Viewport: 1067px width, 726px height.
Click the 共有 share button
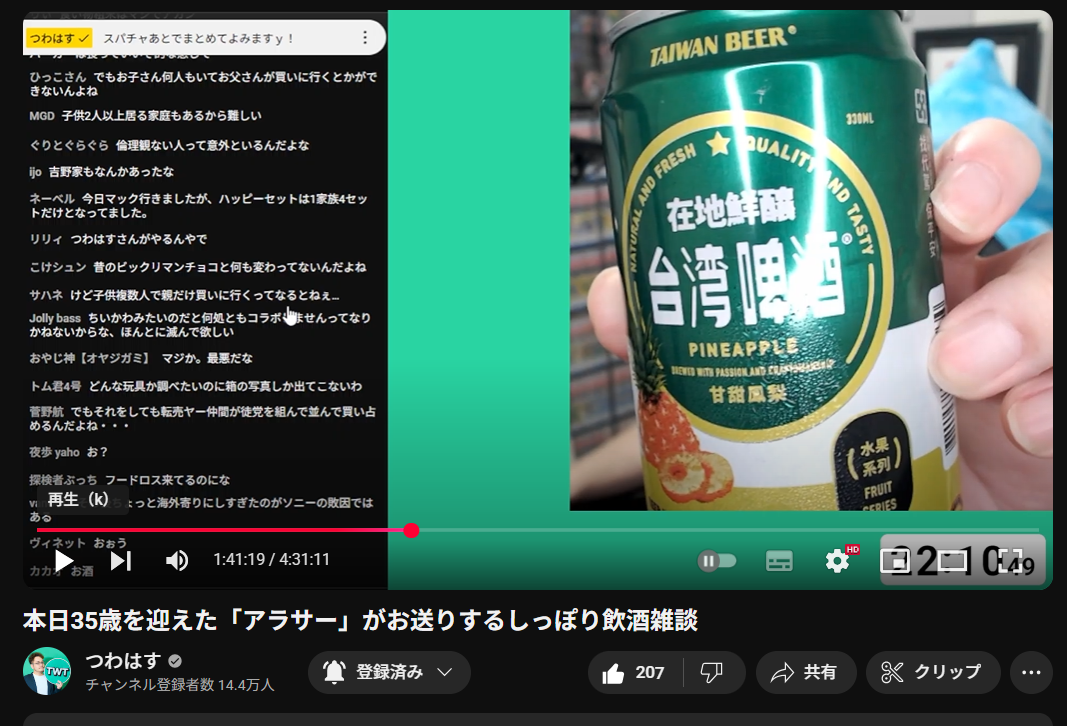coord(806,672)
